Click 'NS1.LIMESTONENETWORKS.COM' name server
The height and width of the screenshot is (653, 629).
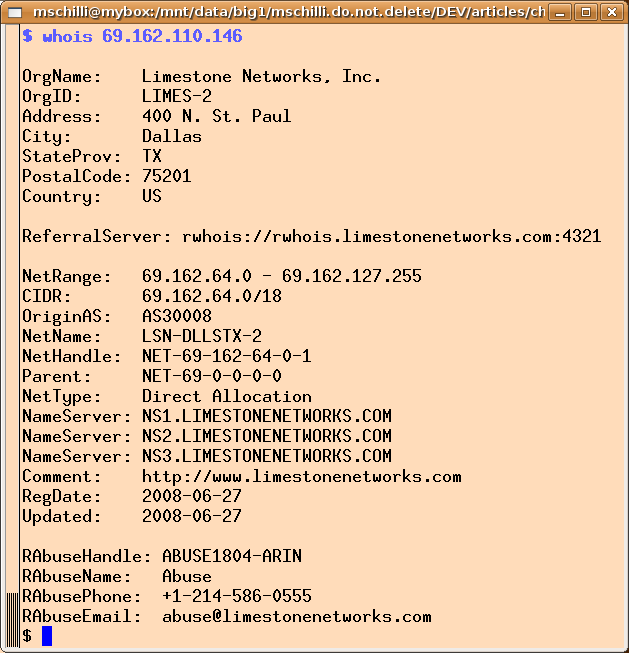coord(267,416)
